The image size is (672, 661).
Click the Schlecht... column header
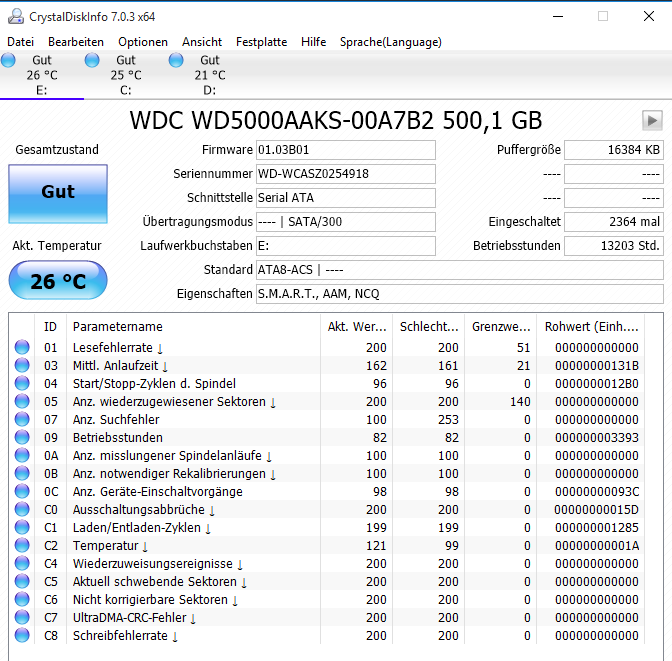(x=429, y=327)
